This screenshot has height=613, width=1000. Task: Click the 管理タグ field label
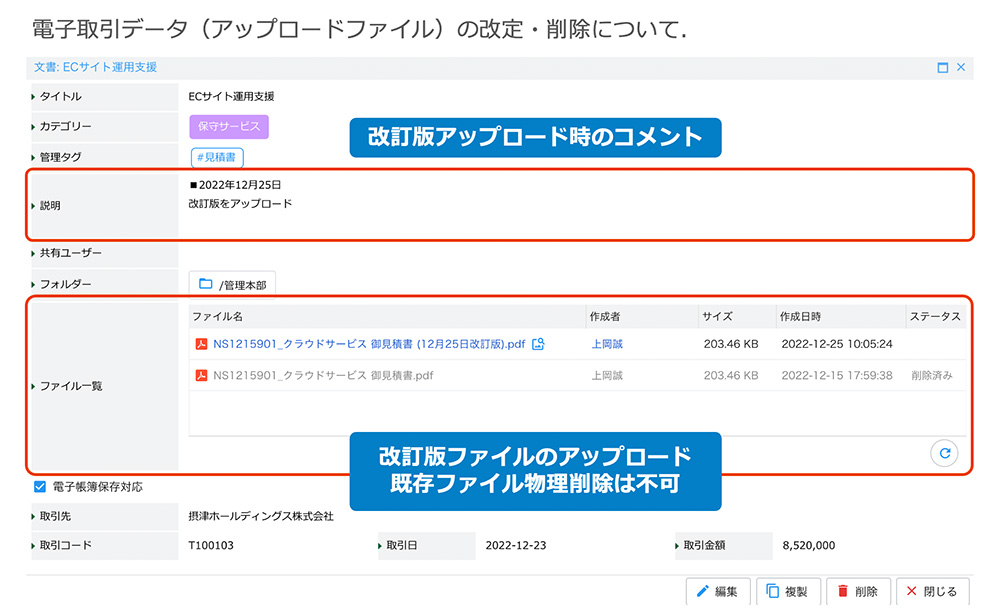point(61,157)
